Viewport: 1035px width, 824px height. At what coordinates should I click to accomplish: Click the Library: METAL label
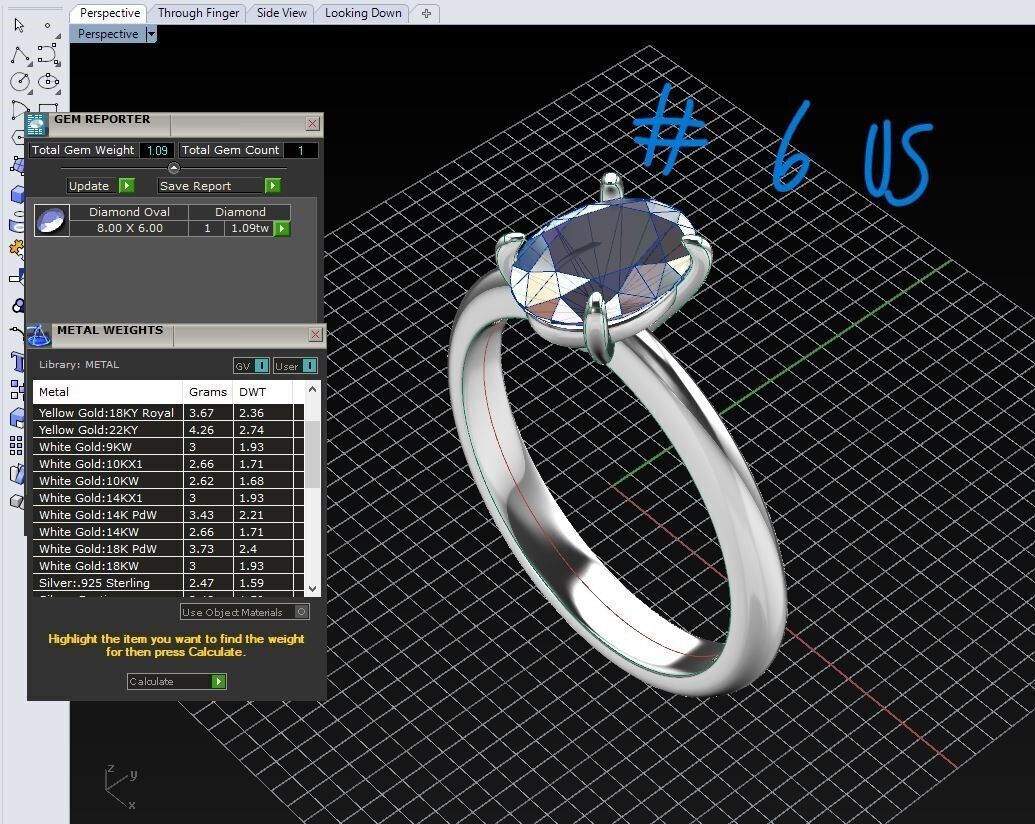[79, 364]
